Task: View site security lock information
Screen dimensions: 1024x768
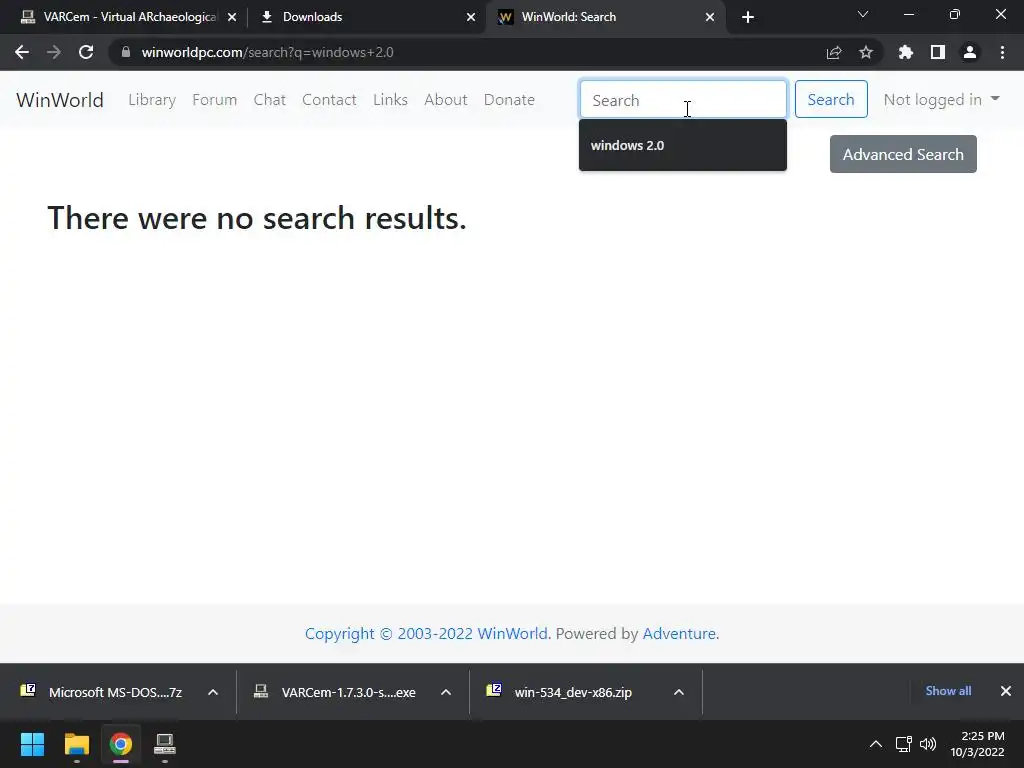Action: [126, 52]
